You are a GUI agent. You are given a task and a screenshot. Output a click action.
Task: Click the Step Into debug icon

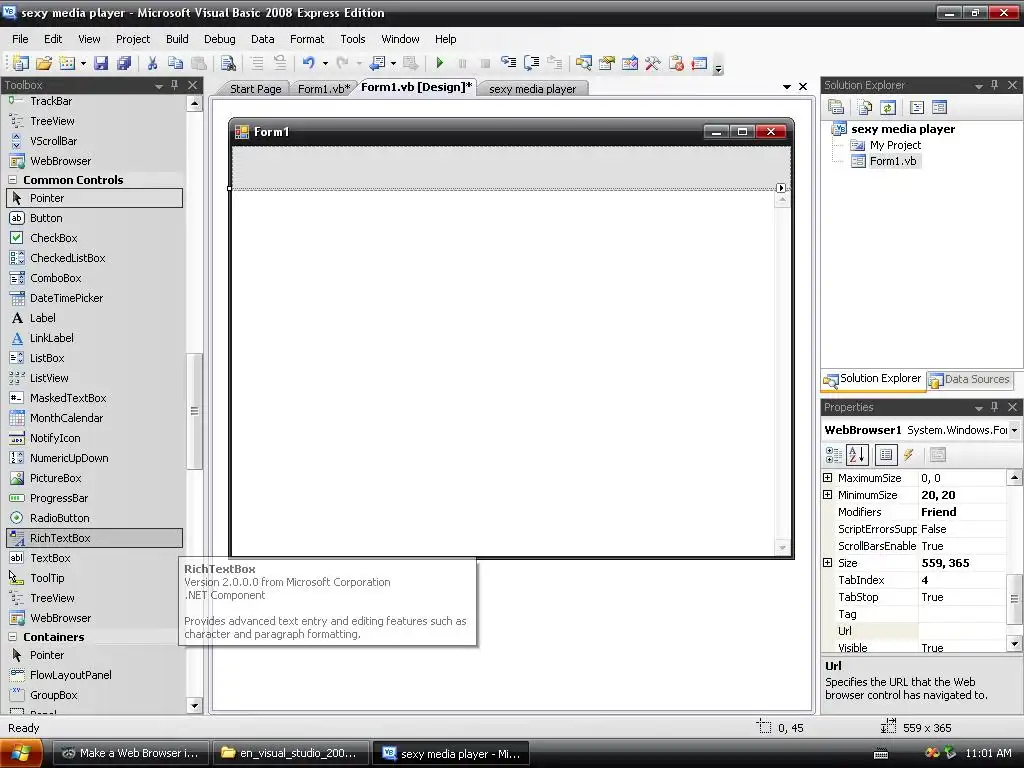tap(508, 63)
